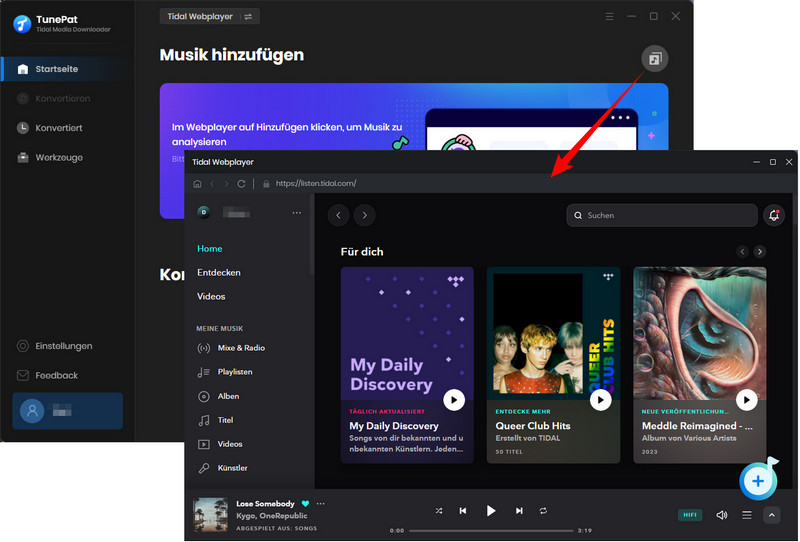Click the track progress bar
Viewport: 800px width, 542px height.
pyautogui.click(x=491, y=531)
